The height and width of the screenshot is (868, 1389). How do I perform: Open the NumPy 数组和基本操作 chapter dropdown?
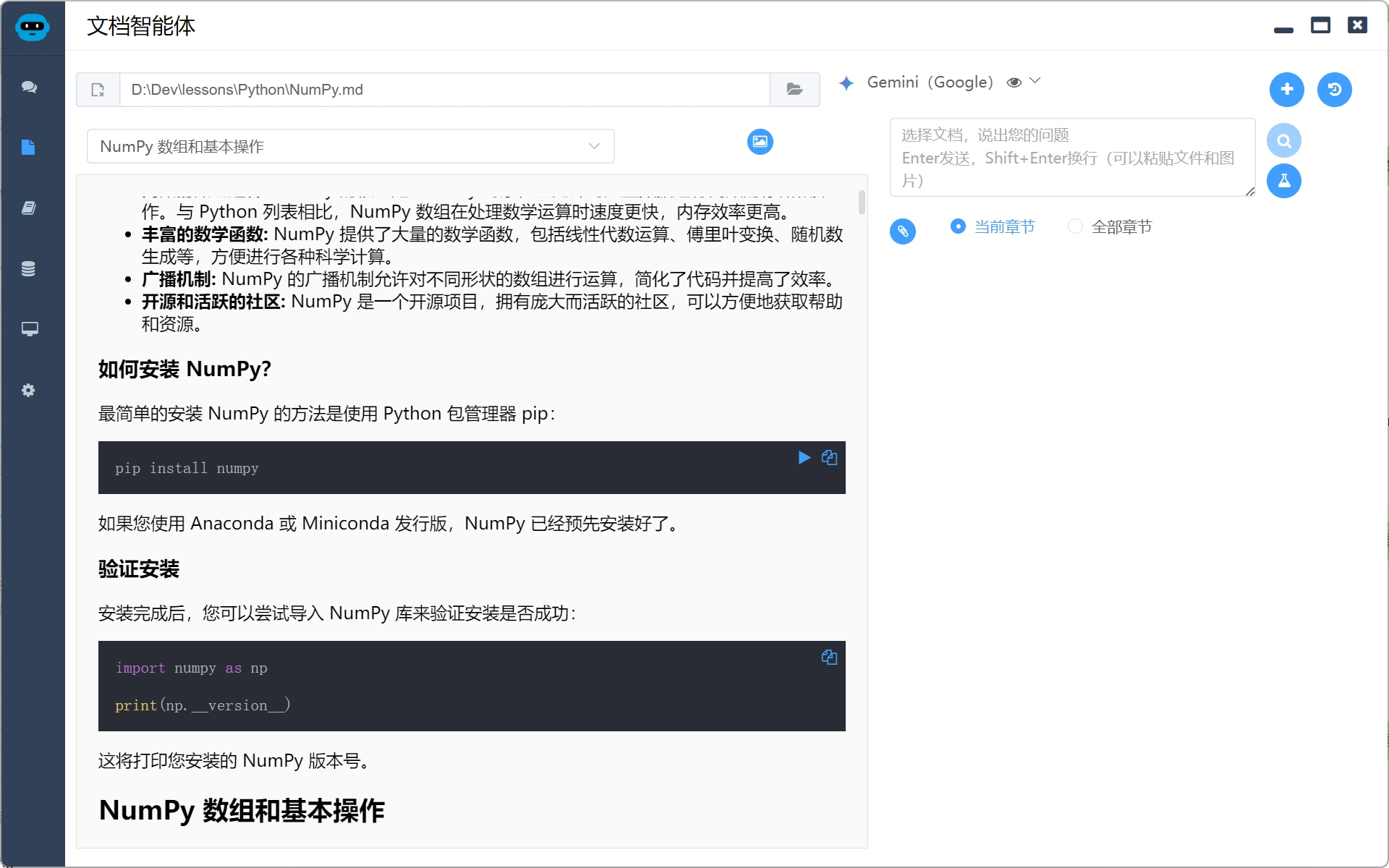coord(350,146)
